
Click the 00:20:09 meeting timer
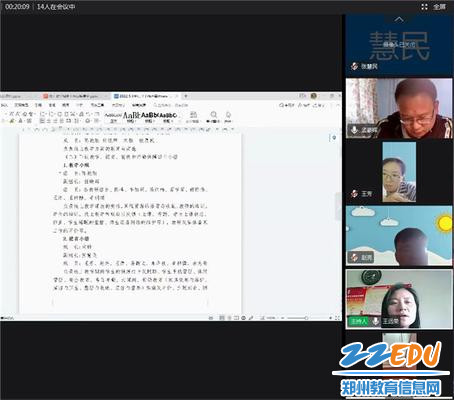17,7
